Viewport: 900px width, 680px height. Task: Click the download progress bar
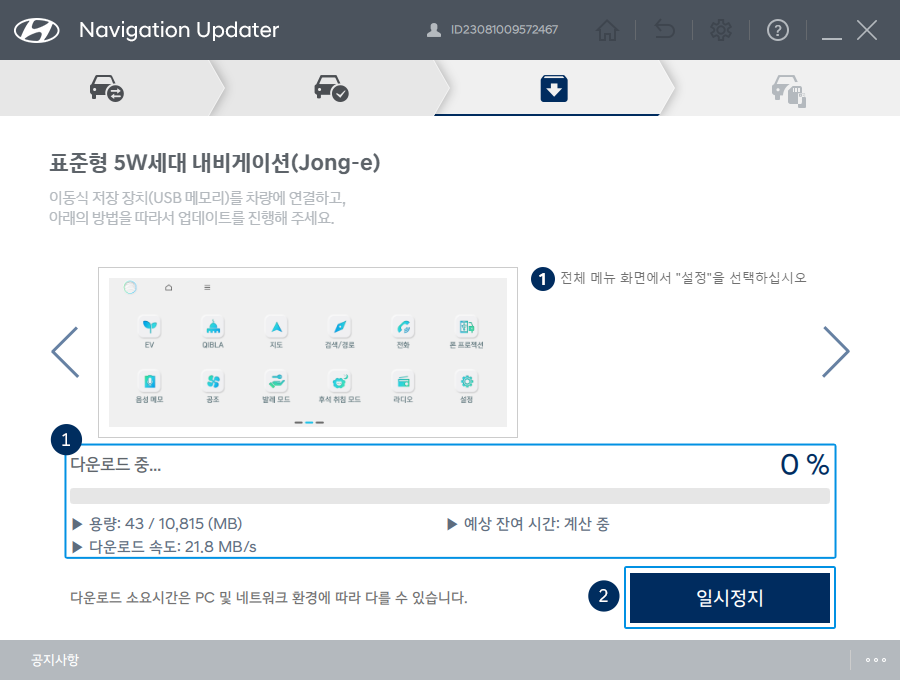[449, 496]
